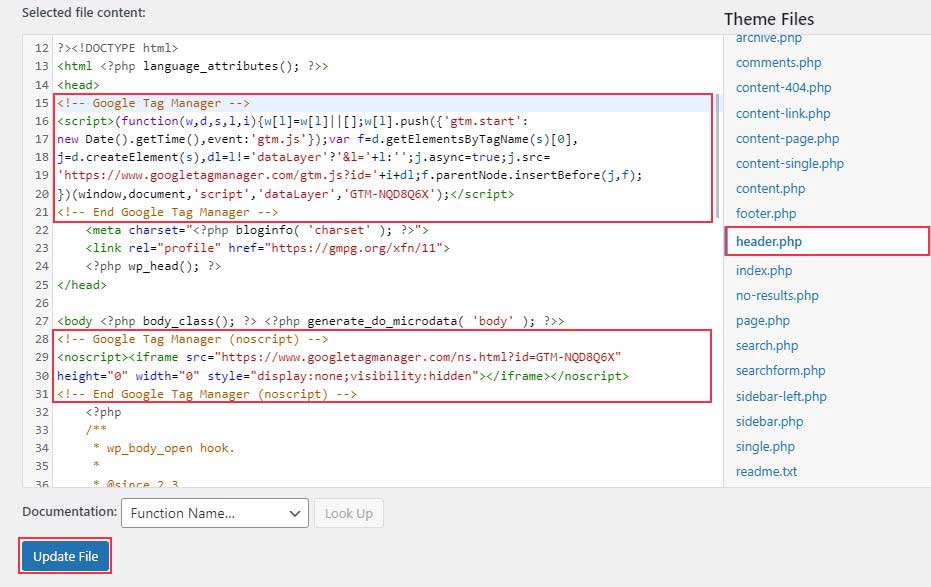Open readme.txt theme file
The width and height of the screenshot is (931, 587).
(766, 471)
